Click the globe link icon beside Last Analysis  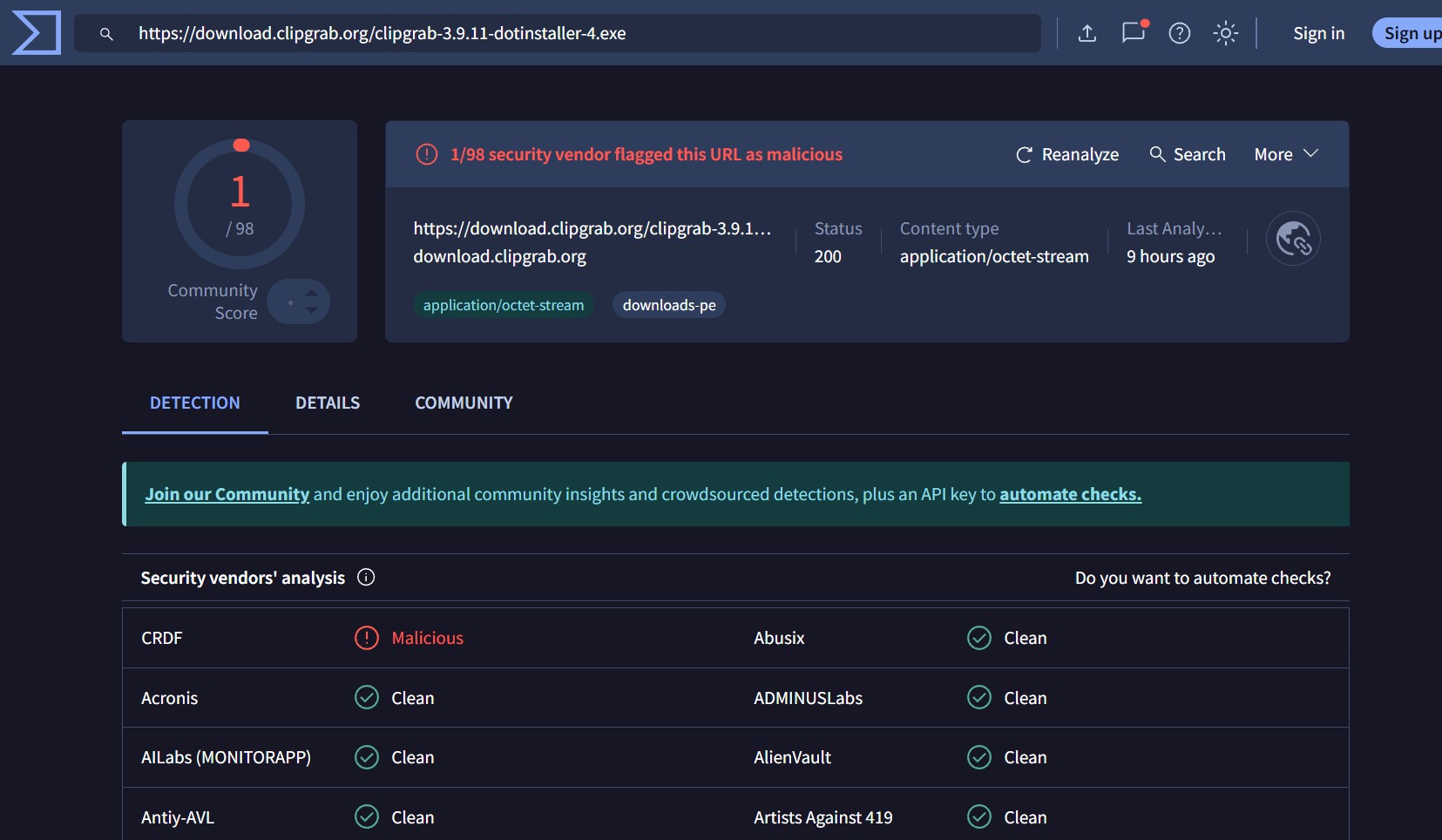[1293, 239]
